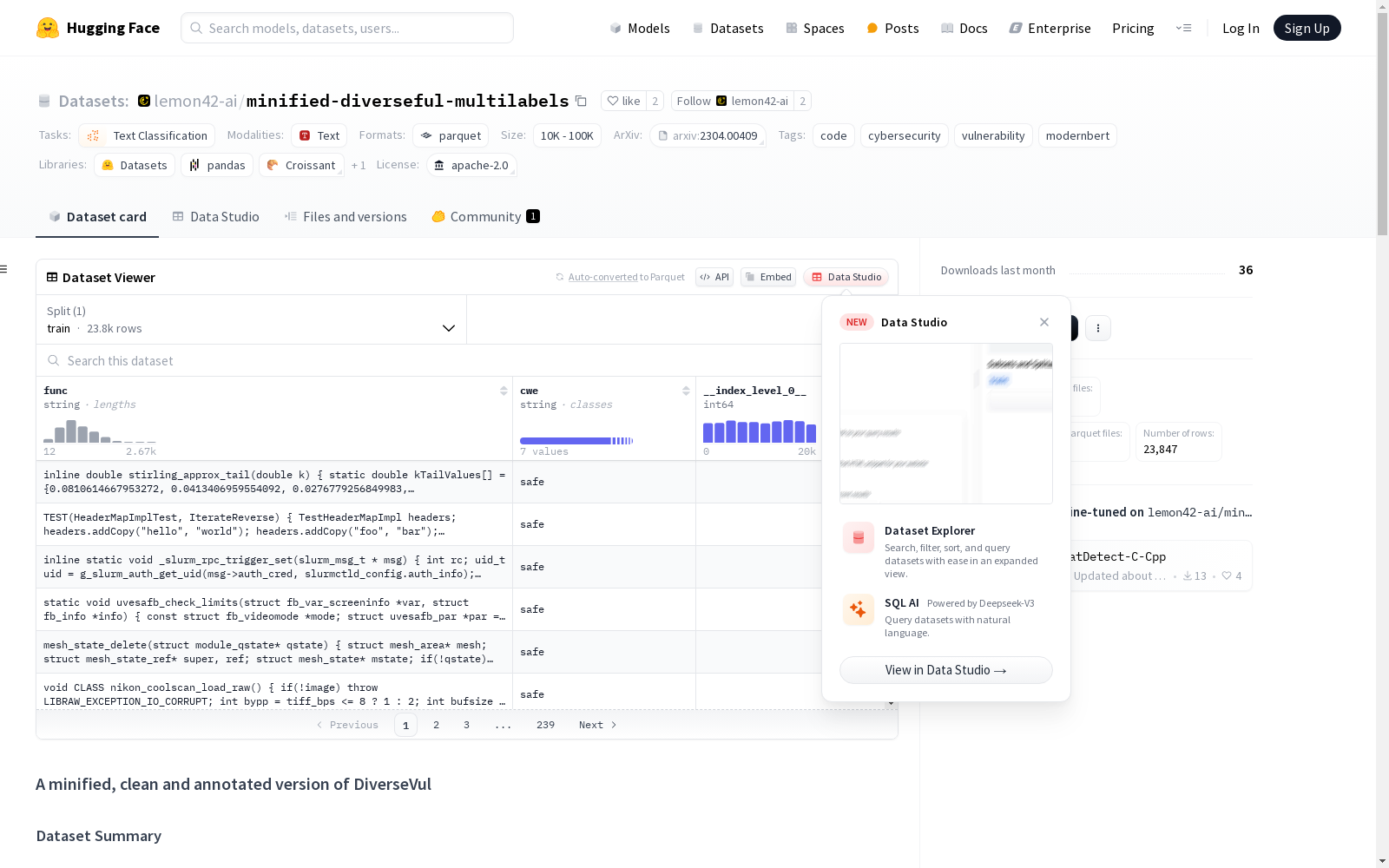Jump to last page 239

click(x=545, y=725)
